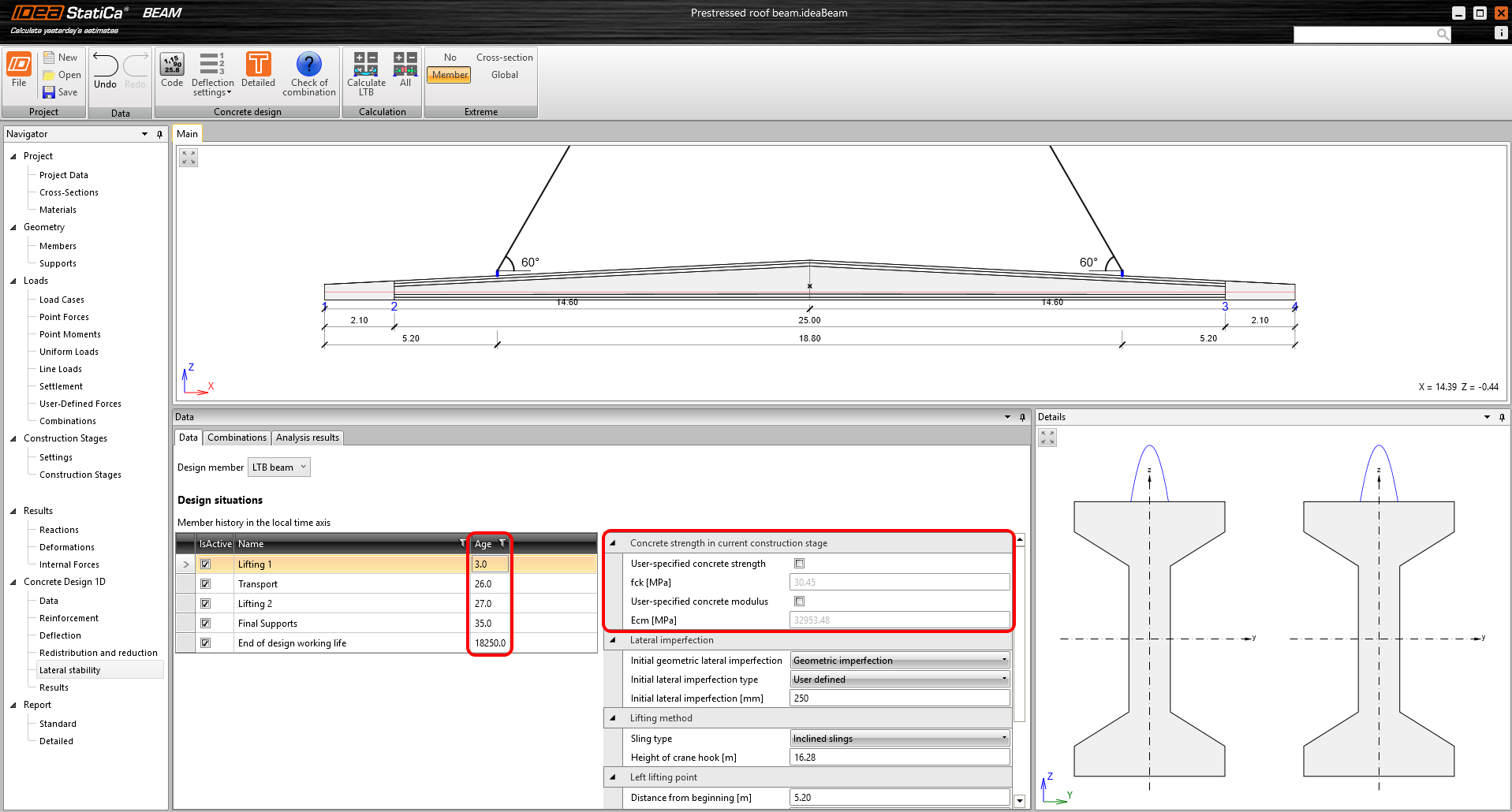Viewport: 1512px width, 812px height.
Task: Open Deflection settings
Action: [212, 73]
